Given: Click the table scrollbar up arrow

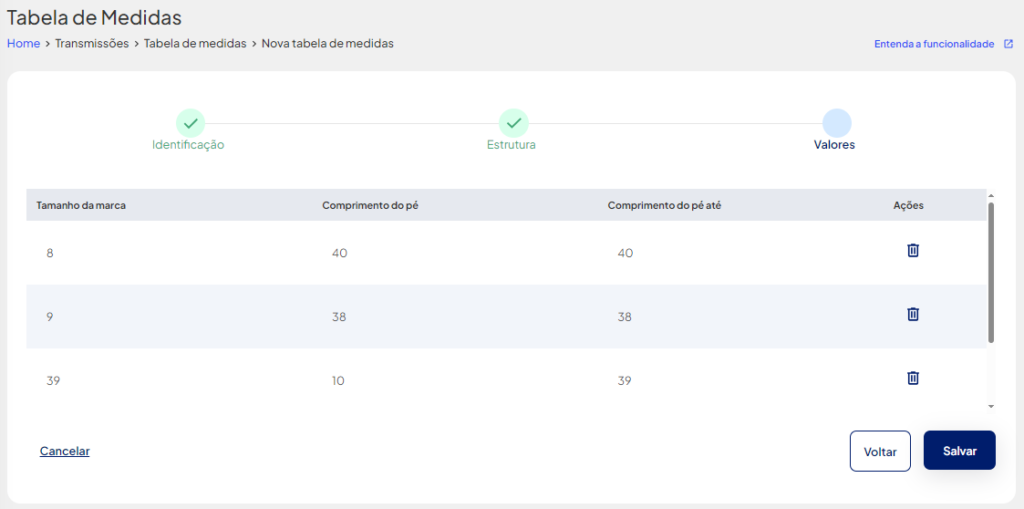Looking at the screenshot, I should [991, 195].
